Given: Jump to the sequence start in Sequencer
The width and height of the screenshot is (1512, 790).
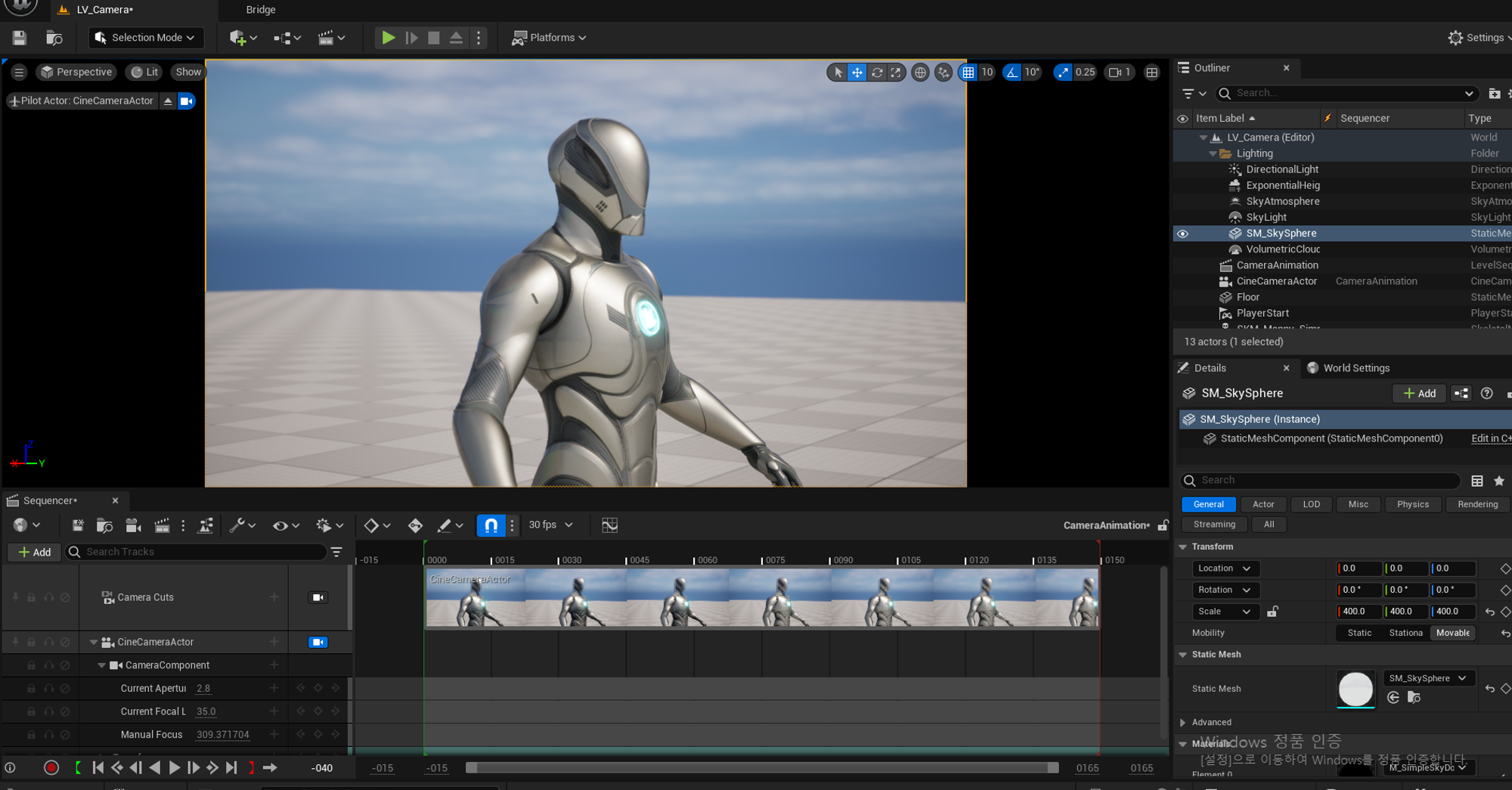Looking at the screenshot, I should pos(98,768).
